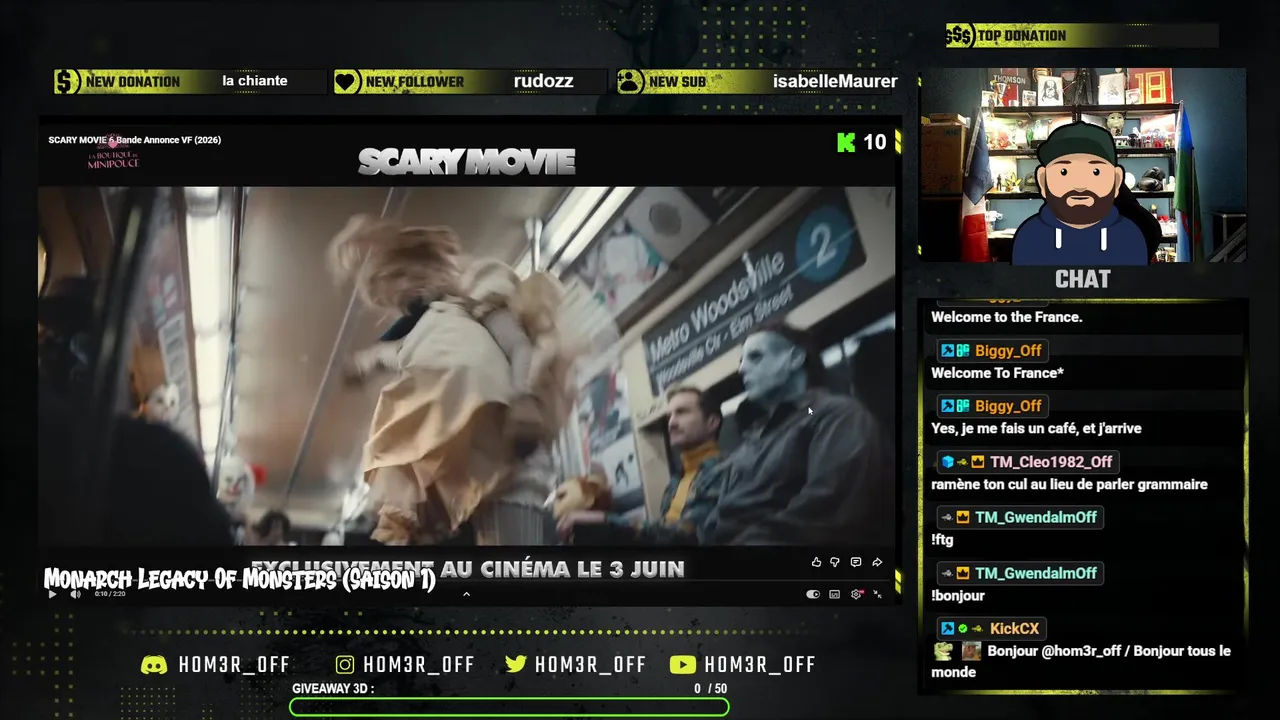Click 'HOM3R_OFF' next to YouTube icon
The width and height of the screenshot is (1280, 720).
coord(760,665)
